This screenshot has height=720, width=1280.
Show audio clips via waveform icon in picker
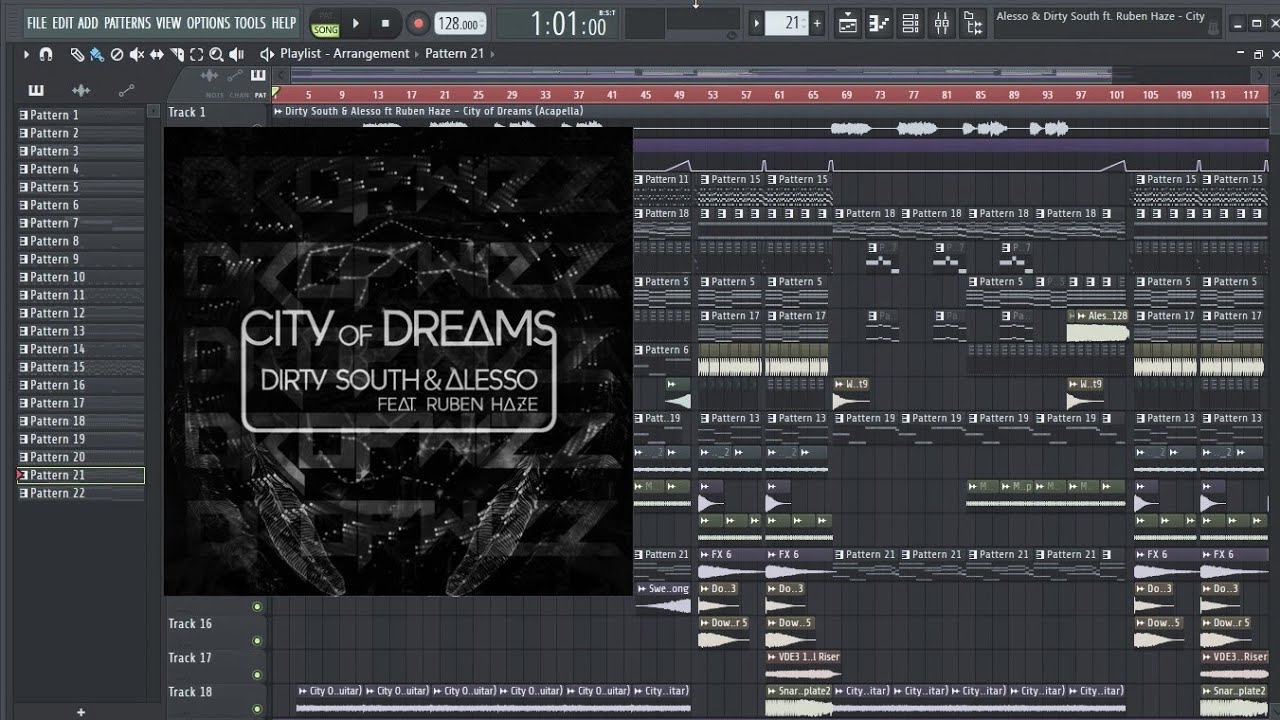tap(81, 90)
